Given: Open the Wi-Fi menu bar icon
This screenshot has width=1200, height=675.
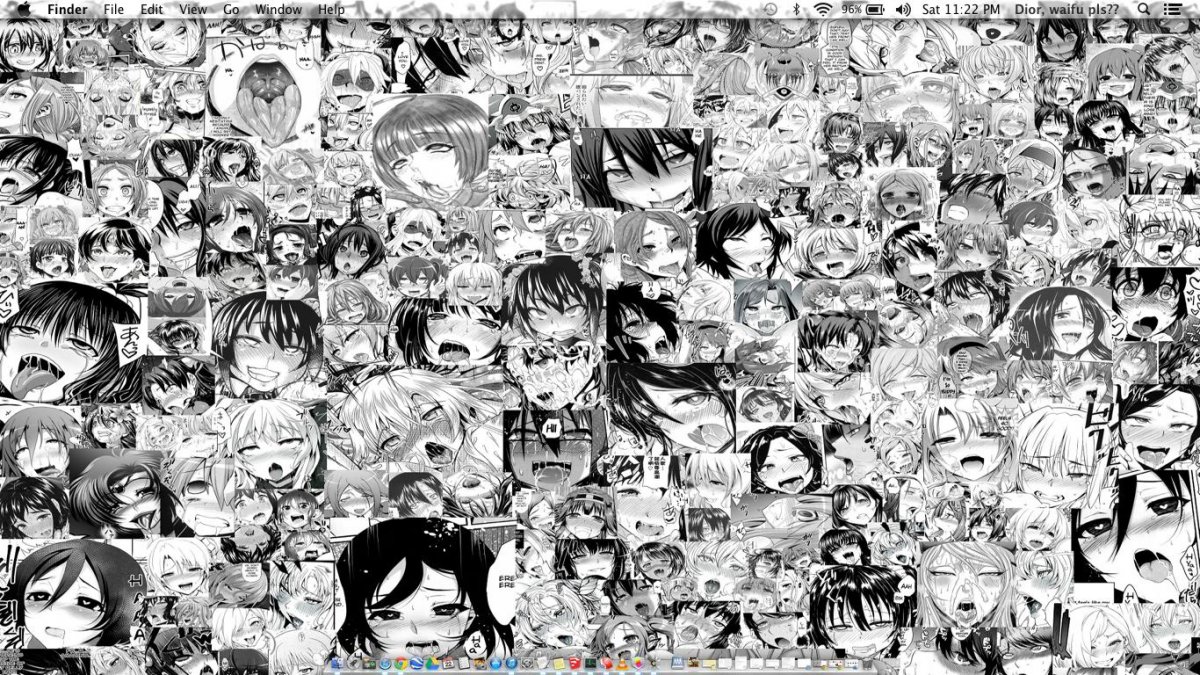Looking at the screenshot, I should (822, 9).
